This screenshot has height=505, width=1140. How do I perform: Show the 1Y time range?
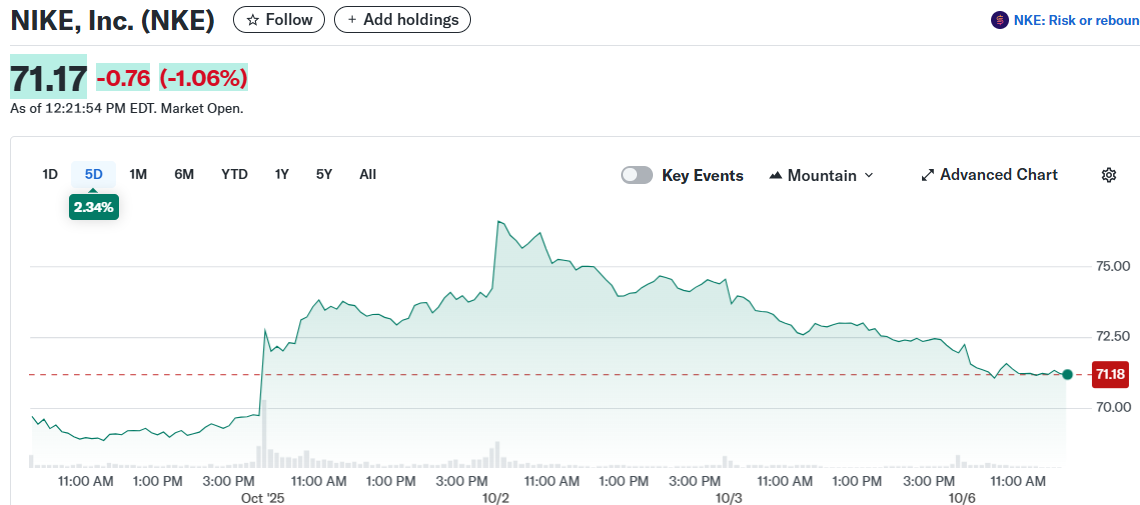(282, 174)
